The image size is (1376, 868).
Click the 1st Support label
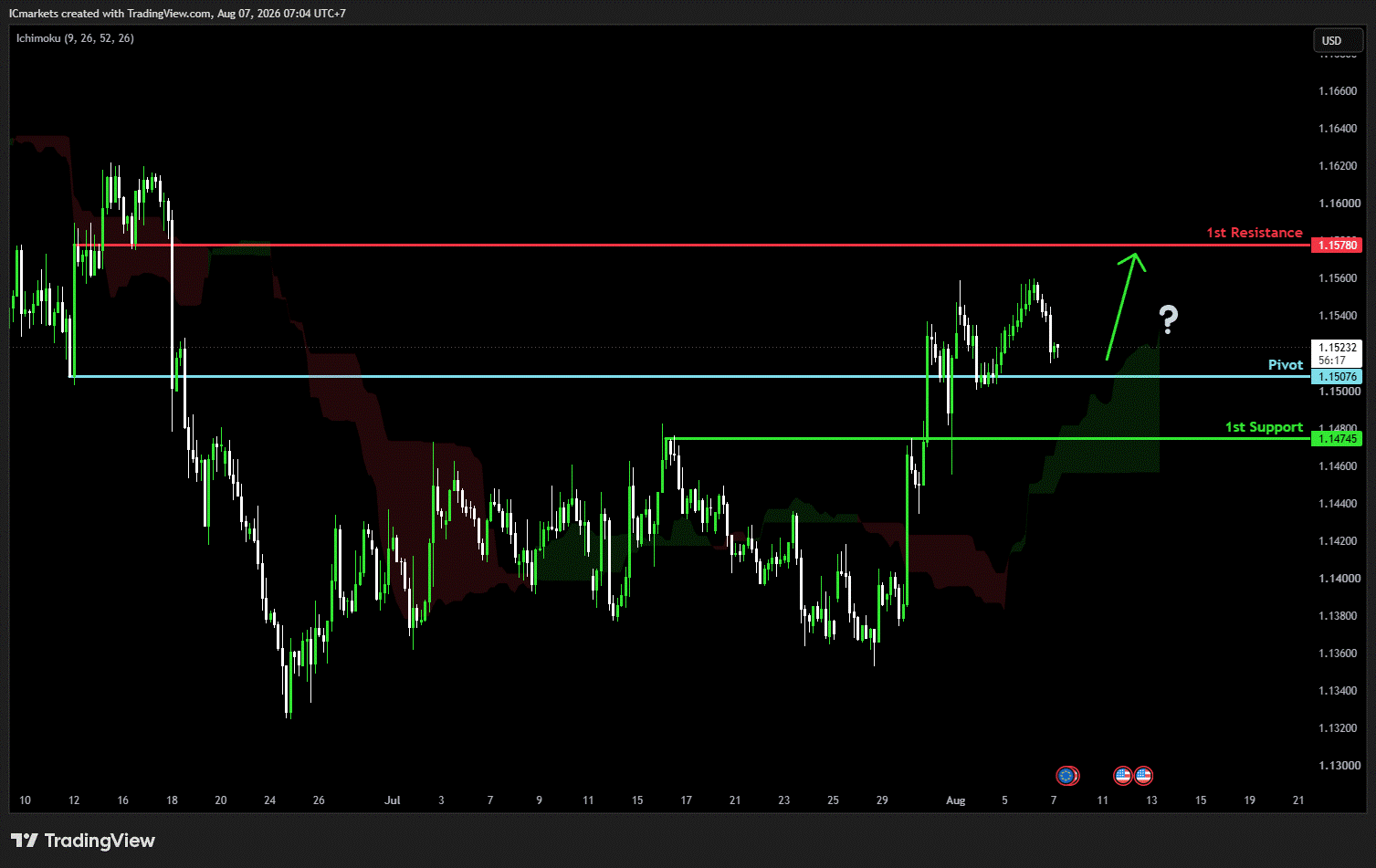point(1264,427)
